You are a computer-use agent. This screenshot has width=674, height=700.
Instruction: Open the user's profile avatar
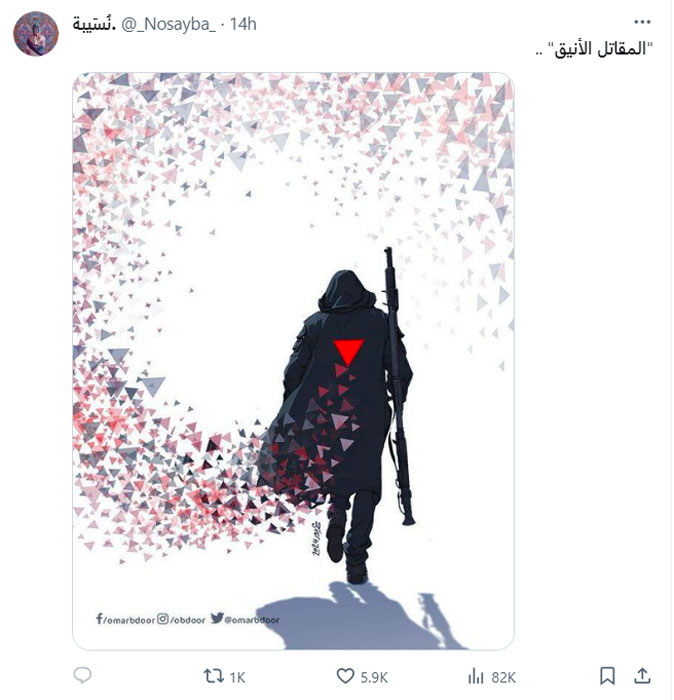(x=36, y=34)
